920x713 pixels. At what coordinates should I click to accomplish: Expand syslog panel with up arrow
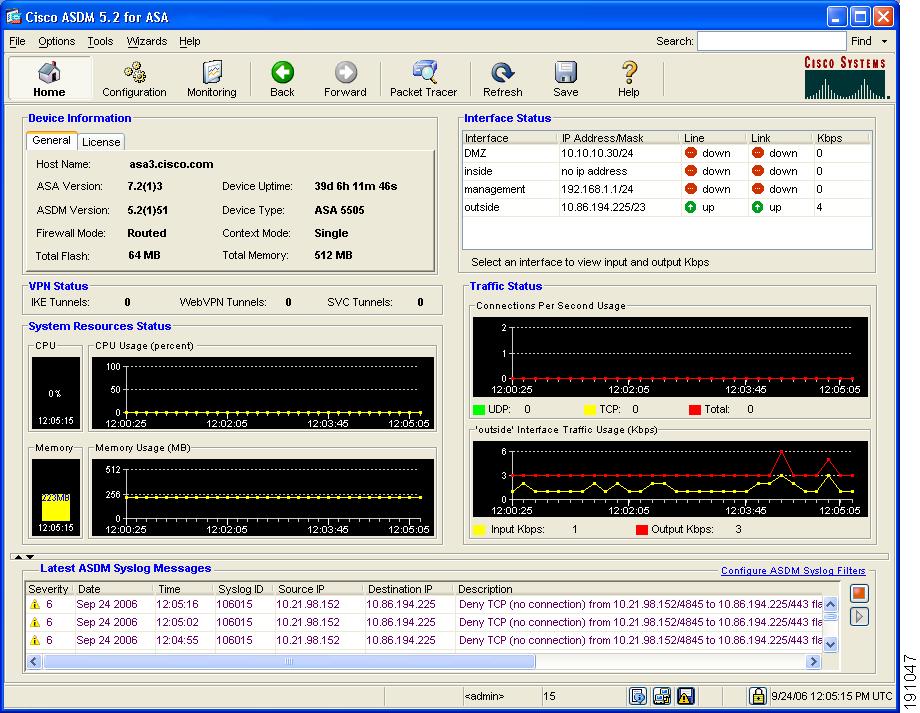[x=18, y=556]
